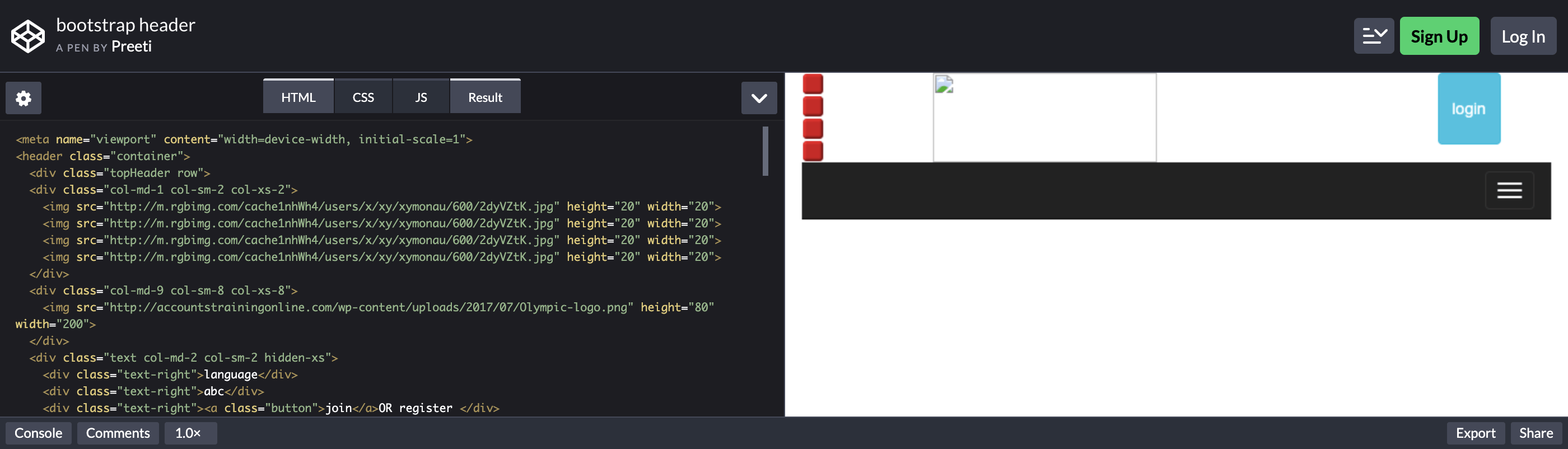Click the Export button
Viewport: 1568px width, 449px height.
coord(1476,433)
